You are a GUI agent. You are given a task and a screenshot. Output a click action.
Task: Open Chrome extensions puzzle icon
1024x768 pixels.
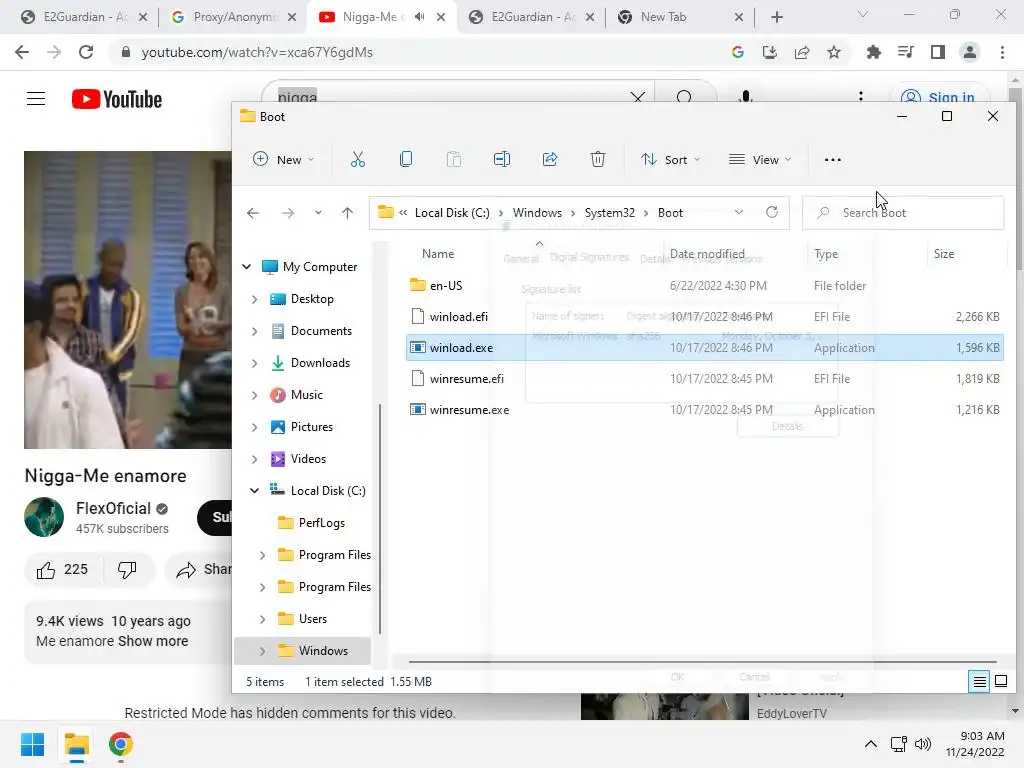tap(873, 52)
